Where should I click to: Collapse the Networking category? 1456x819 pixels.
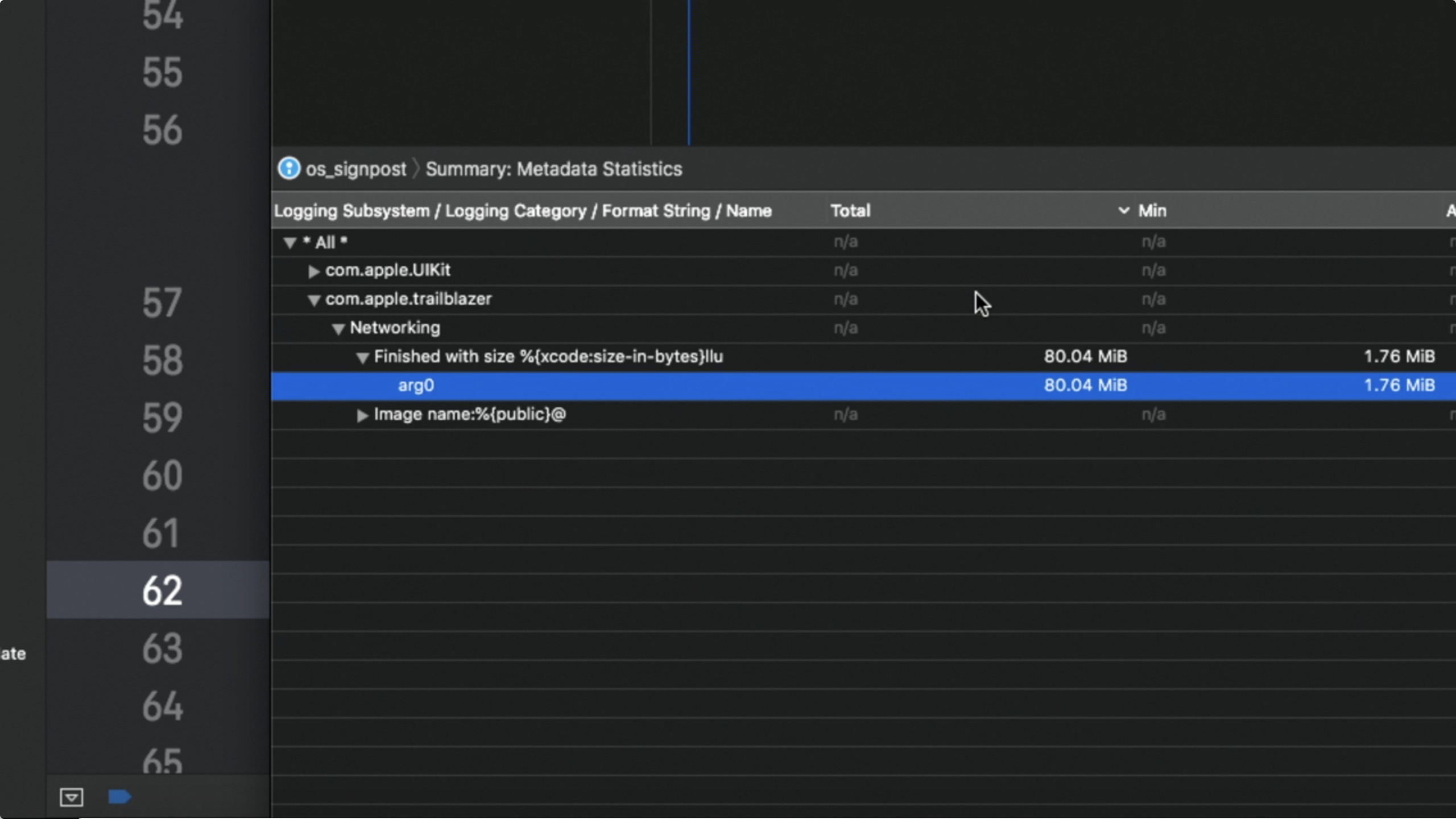(338, 329)
